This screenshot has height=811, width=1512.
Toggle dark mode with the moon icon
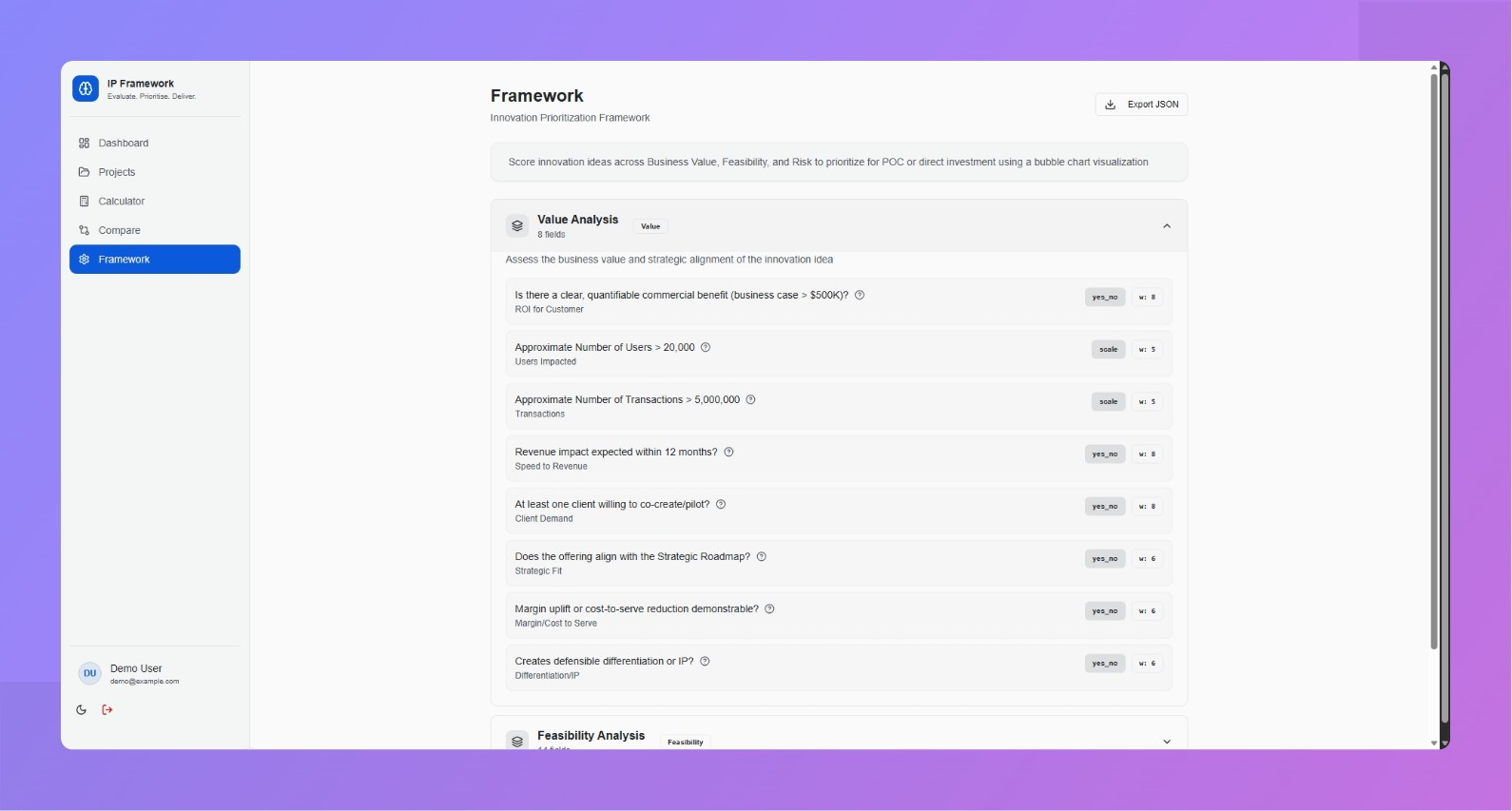81,709
